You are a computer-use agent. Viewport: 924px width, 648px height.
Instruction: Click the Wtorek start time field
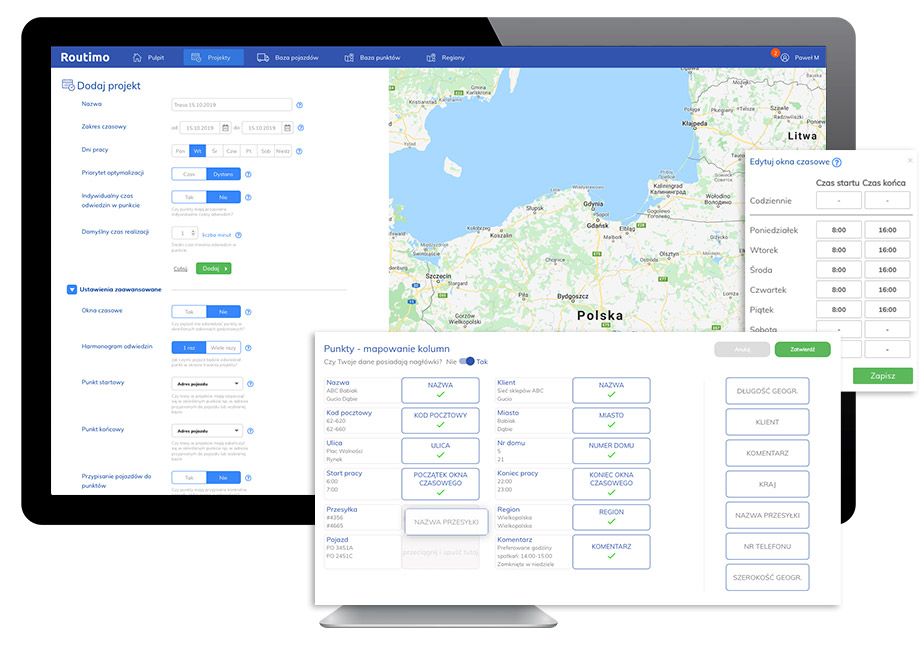pos(839,250)
